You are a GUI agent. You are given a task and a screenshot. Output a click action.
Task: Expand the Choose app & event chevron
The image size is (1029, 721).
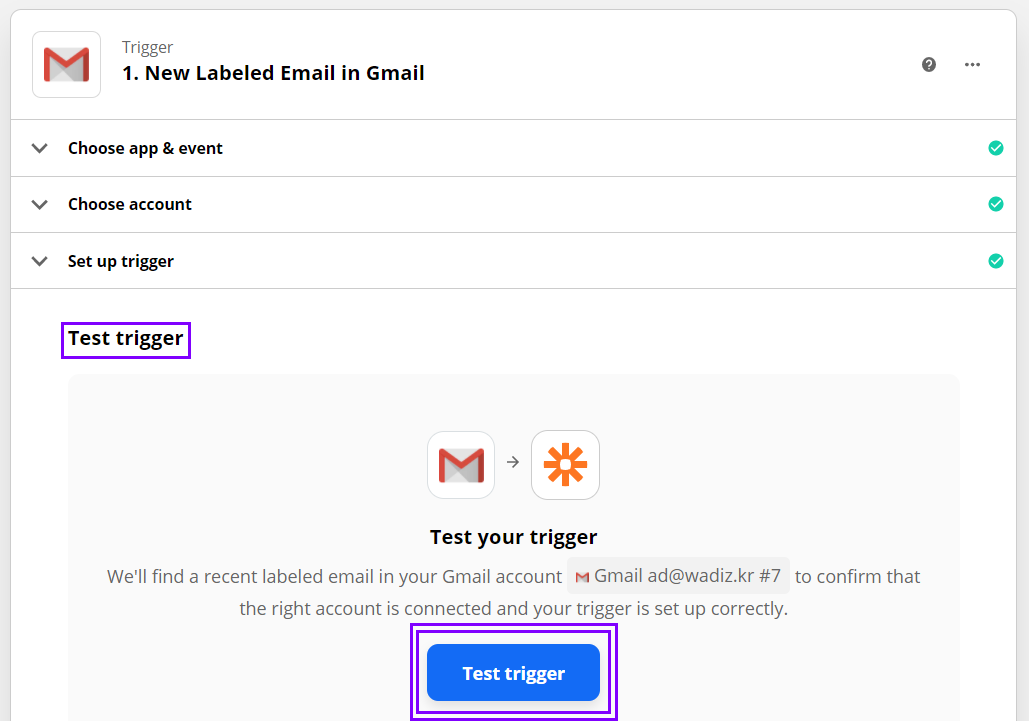click(x=39, y=148)
